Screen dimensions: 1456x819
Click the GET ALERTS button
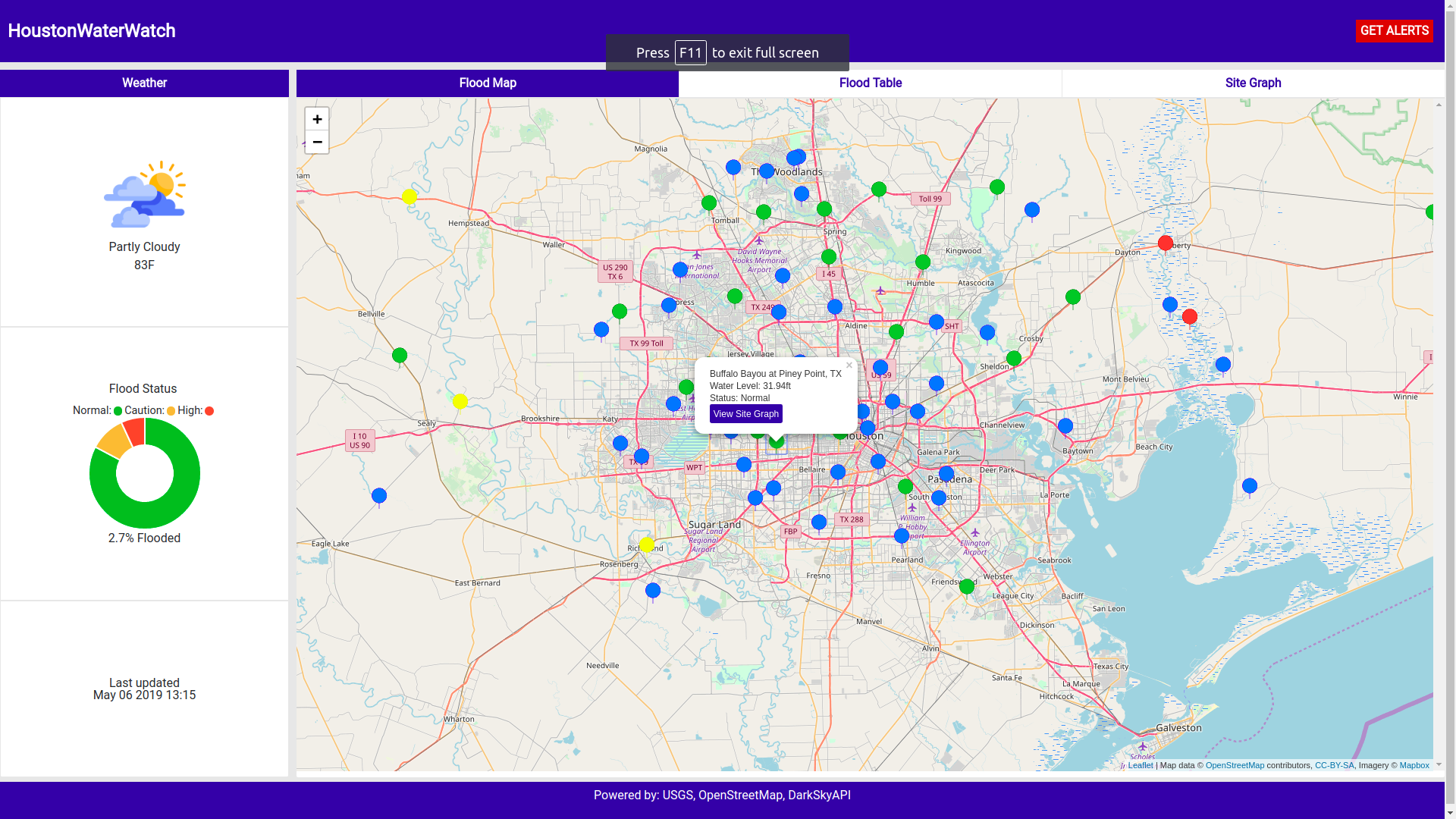click(1394, 31)
